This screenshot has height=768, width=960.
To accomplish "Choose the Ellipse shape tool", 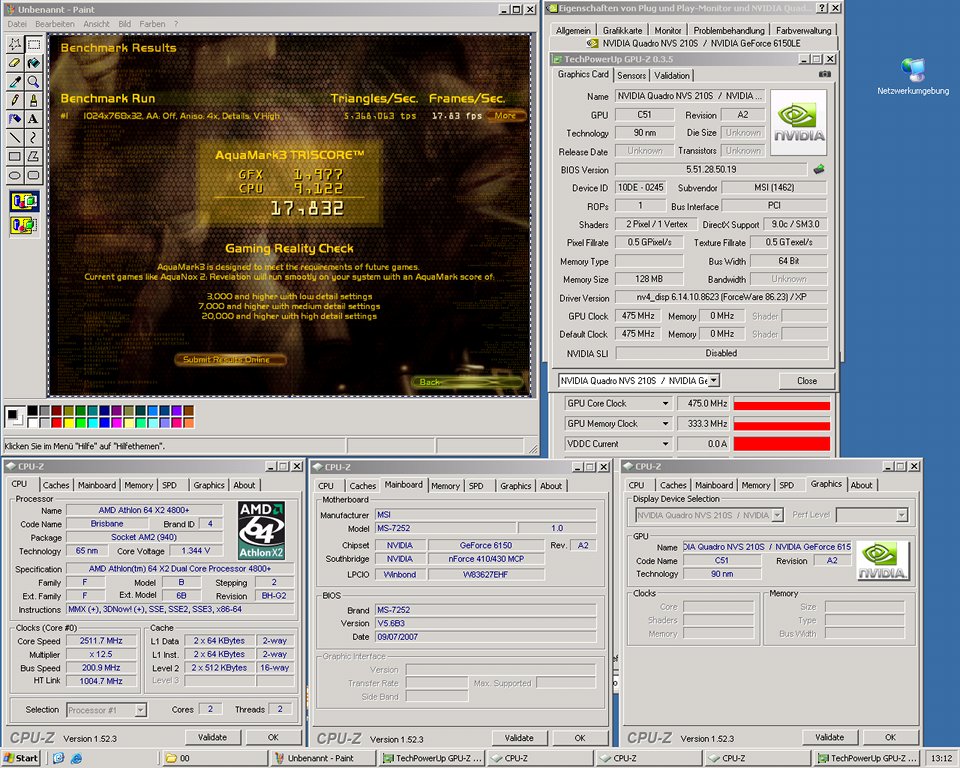I will click(x=15, y=175).
